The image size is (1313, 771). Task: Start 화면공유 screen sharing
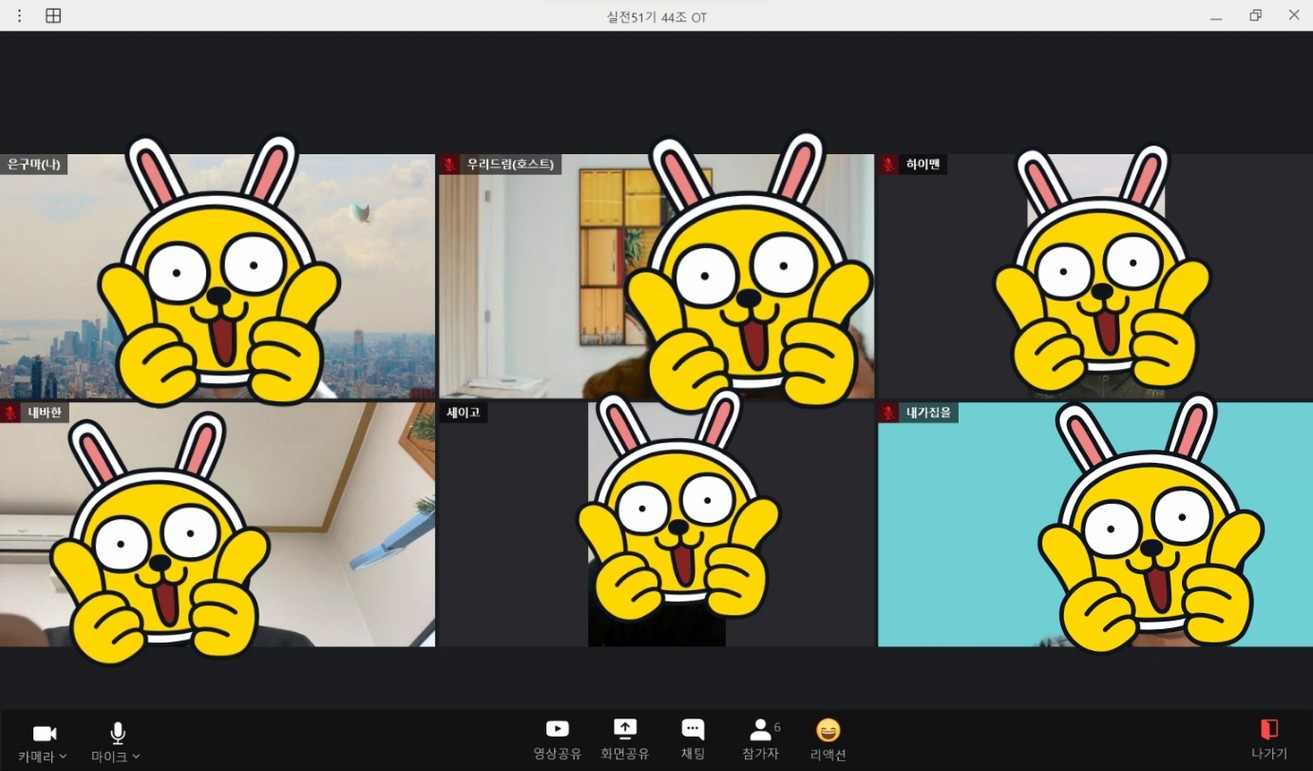click(625, 739)
